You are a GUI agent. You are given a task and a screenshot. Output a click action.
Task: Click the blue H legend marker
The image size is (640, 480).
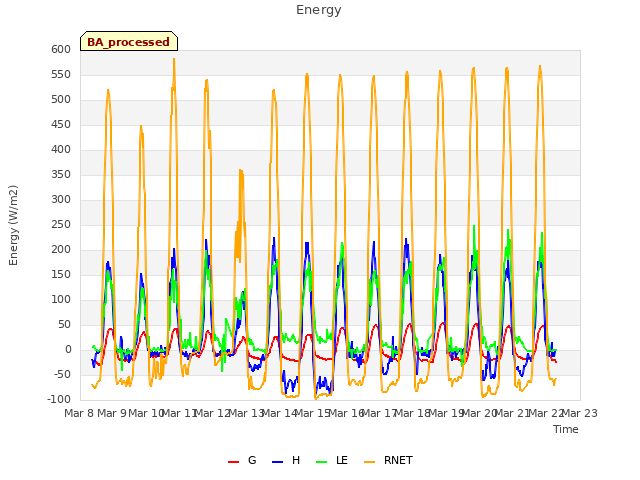277,462
